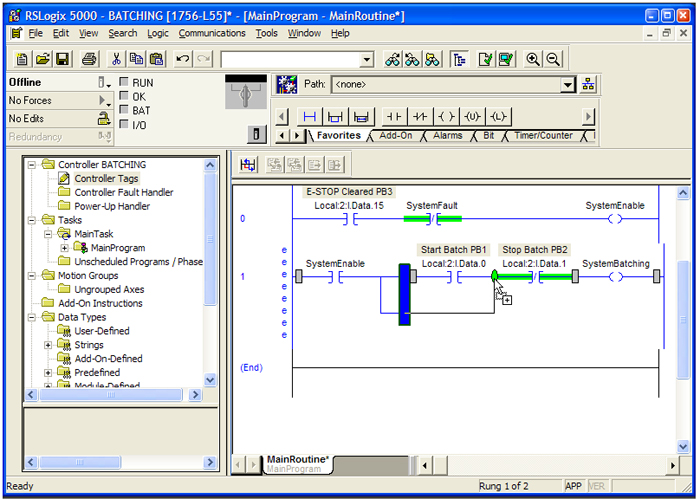Open the Communications menu
Screen dimensions: 700x499
212,33
